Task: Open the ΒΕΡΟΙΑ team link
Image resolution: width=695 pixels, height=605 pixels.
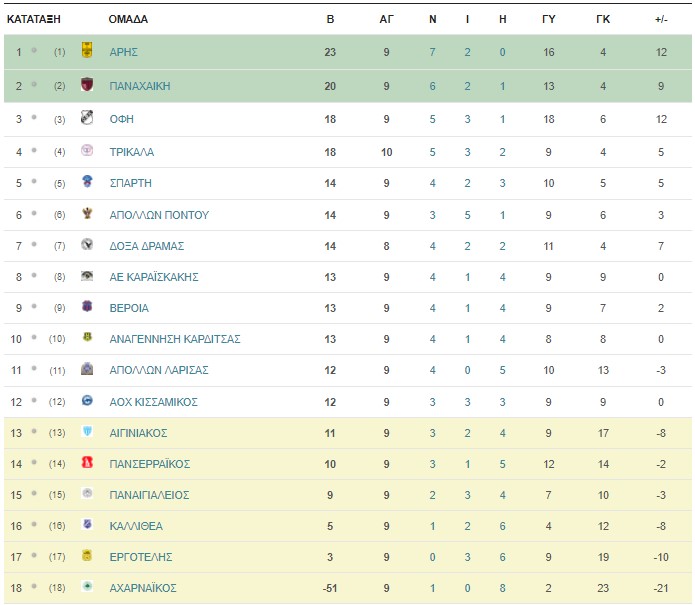Action: 129,308
